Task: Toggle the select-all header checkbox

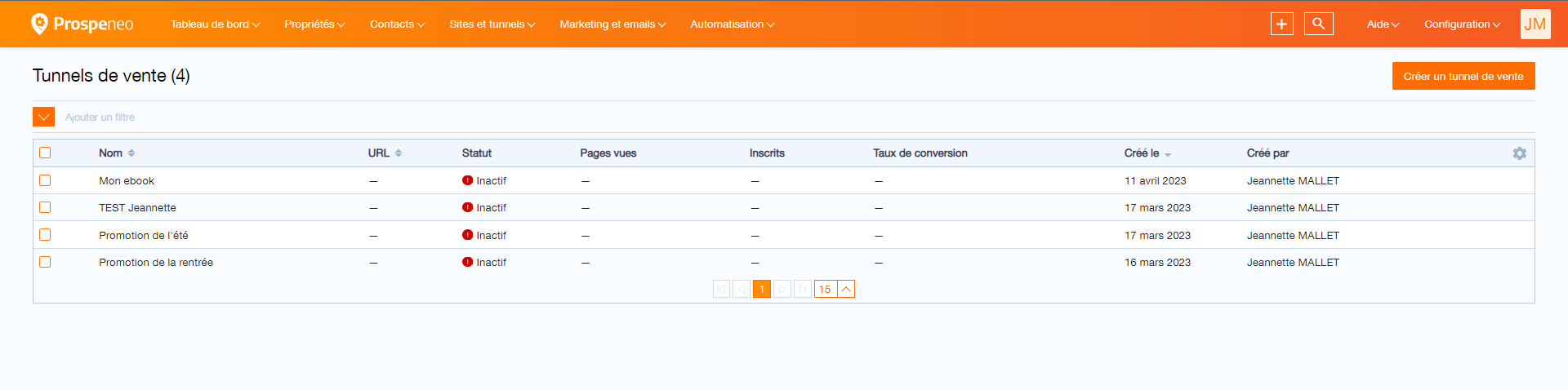Action: click(x=45, y=153)
